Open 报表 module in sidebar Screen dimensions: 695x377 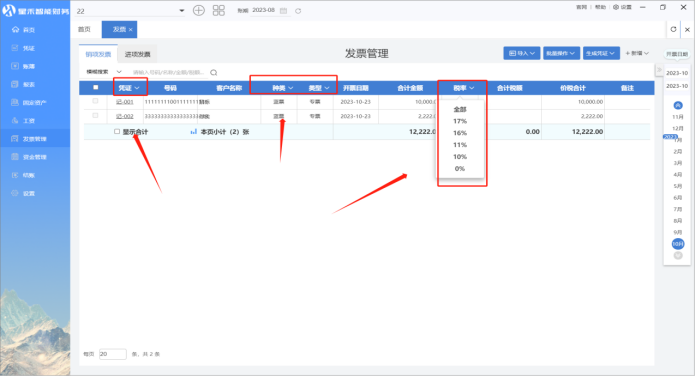(x=29, y=84)
